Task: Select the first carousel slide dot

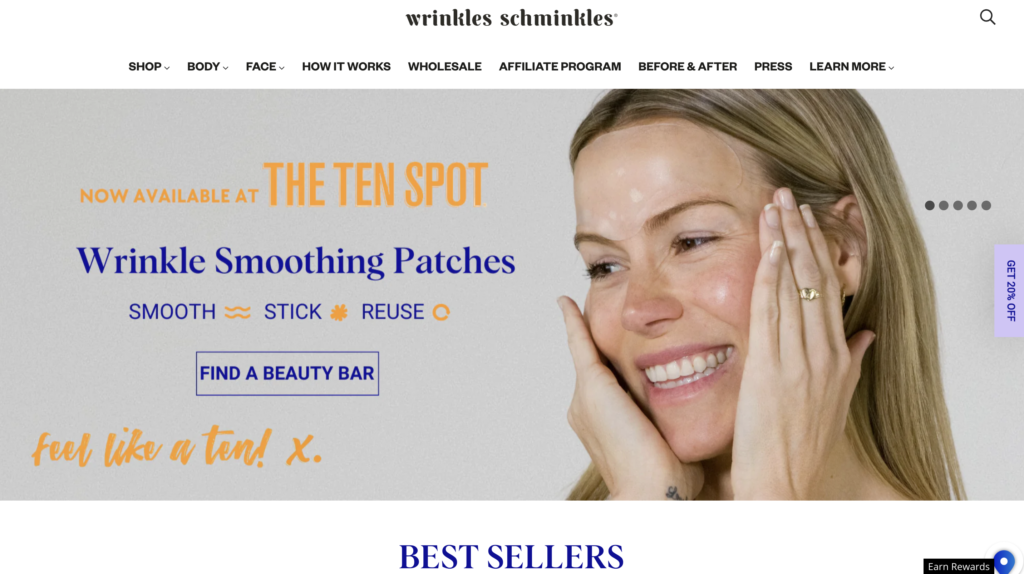Action: click(929, 205)
